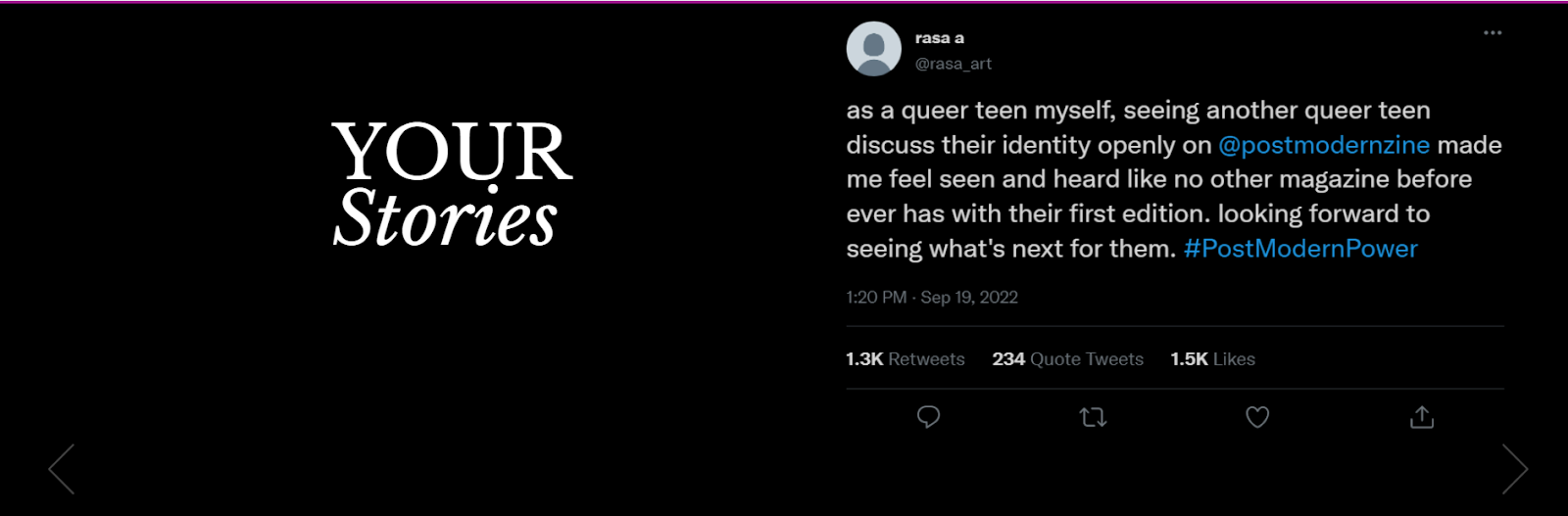This screenshot has width=1568, height=516.
Task: Click the rasa a display name
Action: [940, 38]
